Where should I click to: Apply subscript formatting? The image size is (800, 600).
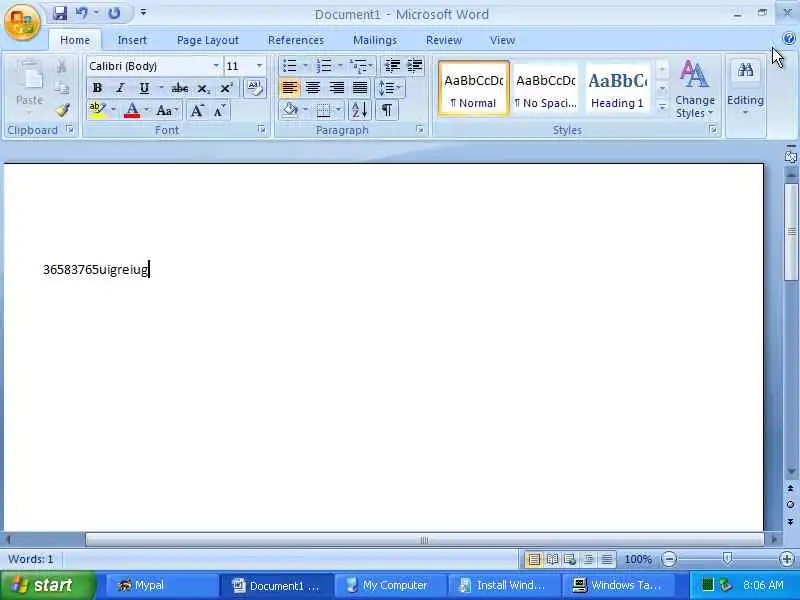(x=204, y=89)
